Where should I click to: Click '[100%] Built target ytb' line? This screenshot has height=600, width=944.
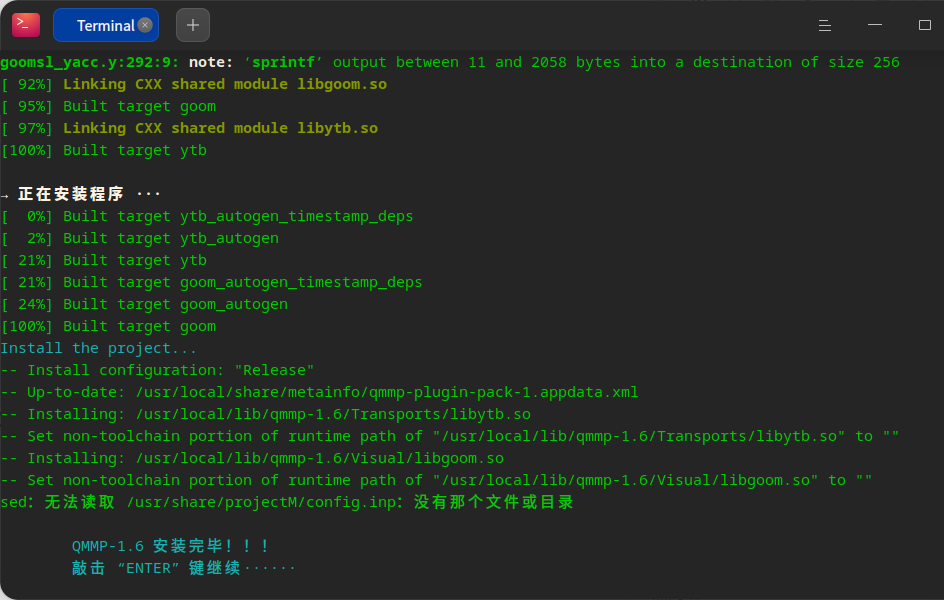click(104, 150)
